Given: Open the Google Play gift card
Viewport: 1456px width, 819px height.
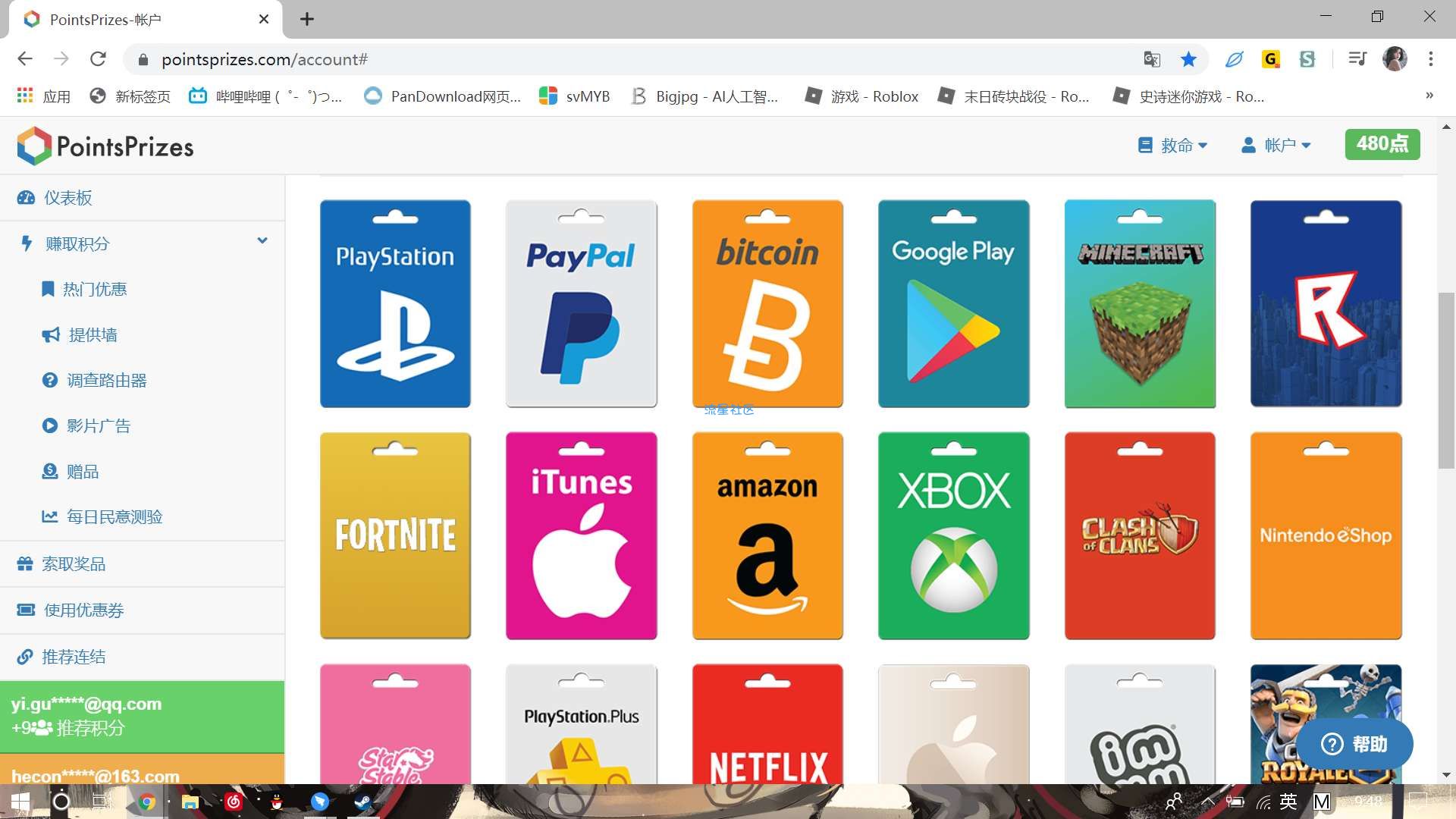Looking at the screenshot, I should pos(954,303).
